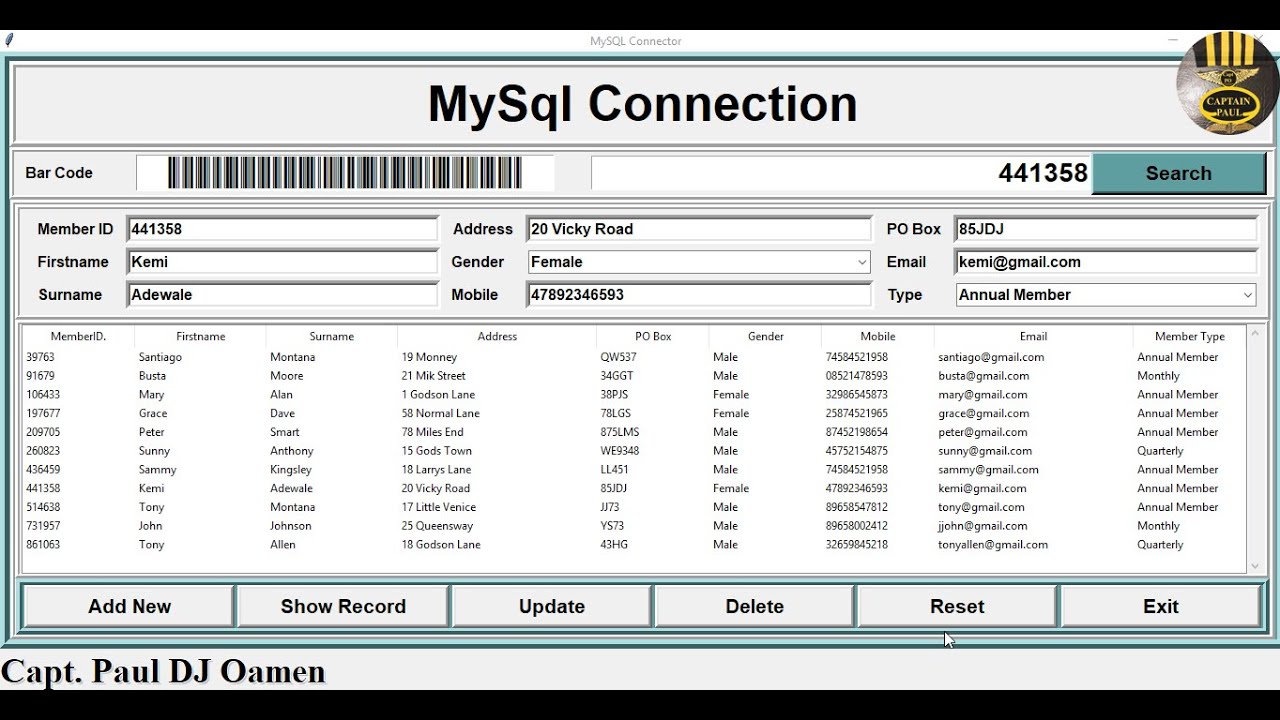Click the Add New button
The image size is (1280, 720).
click(129, 606)
